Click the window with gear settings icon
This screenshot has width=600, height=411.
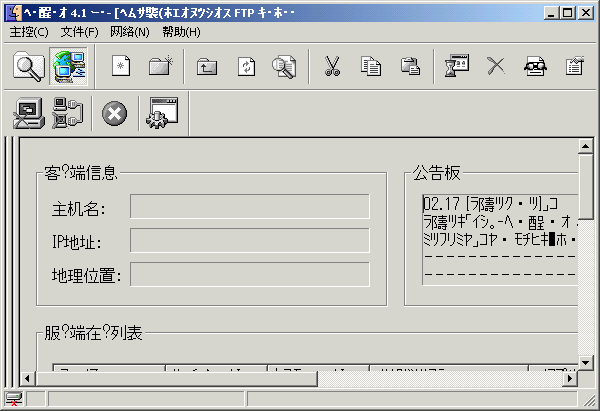pos(161,114)
